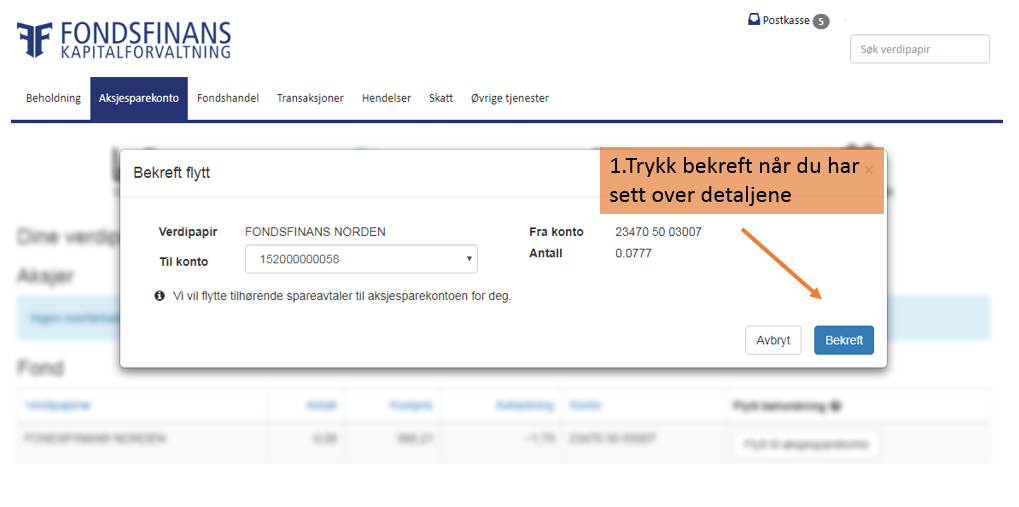Click the Fondsfinans Kapitalforvaltning logo
This screenshot has height=507, width=1019.
tap(123, 40)
